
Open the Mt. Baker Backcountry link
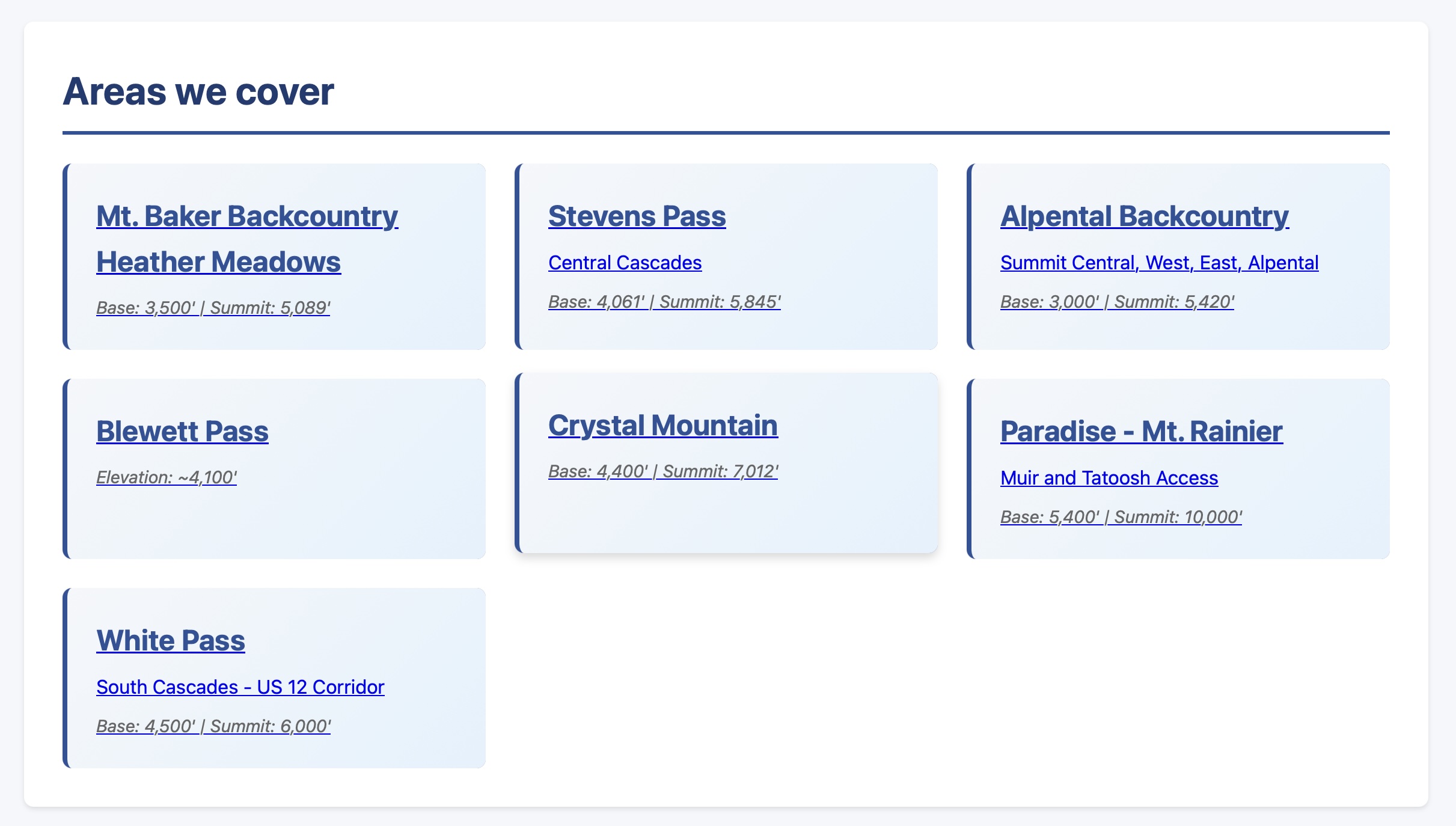point(247,216)
